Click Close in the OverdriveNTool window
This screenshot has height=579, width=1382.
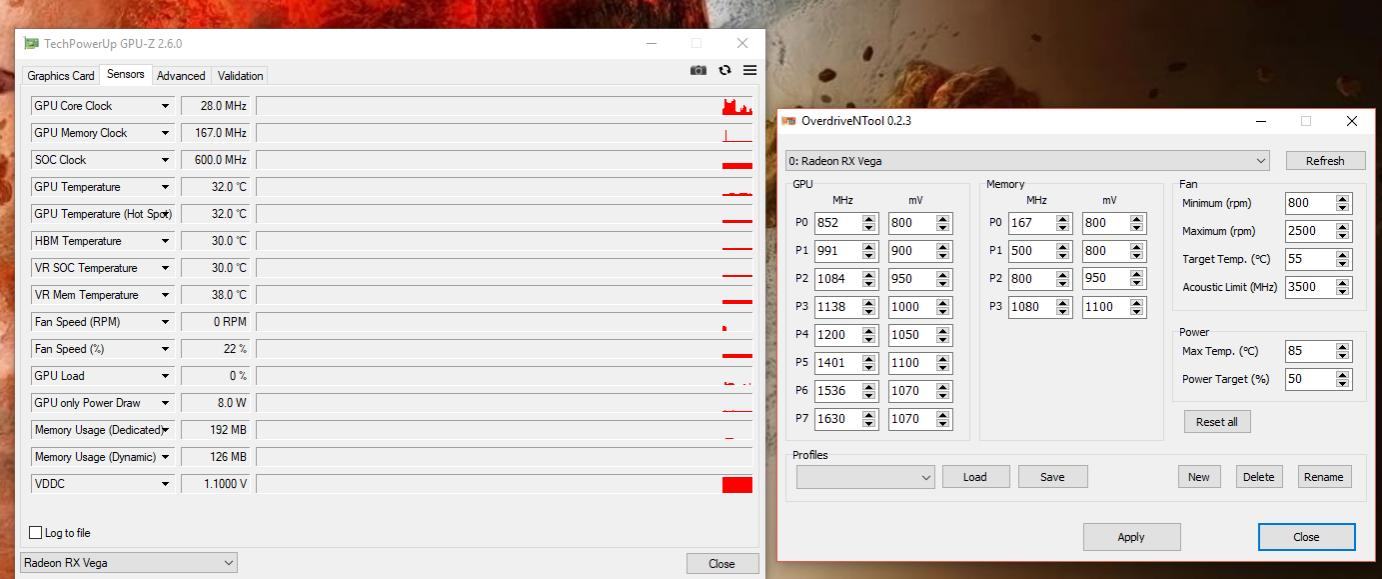coord(1306,537)
